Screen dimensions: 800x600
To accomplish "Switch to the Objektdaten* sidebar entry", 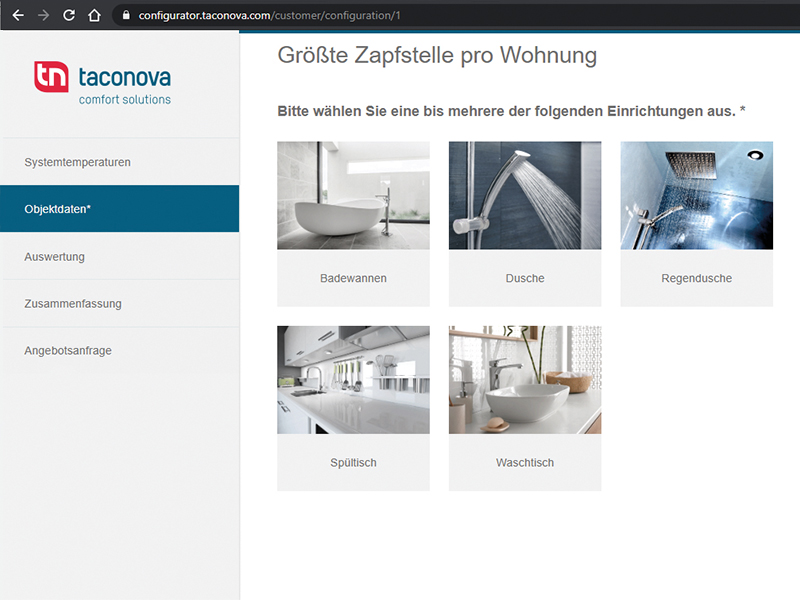I will click(x=61, y=209).
